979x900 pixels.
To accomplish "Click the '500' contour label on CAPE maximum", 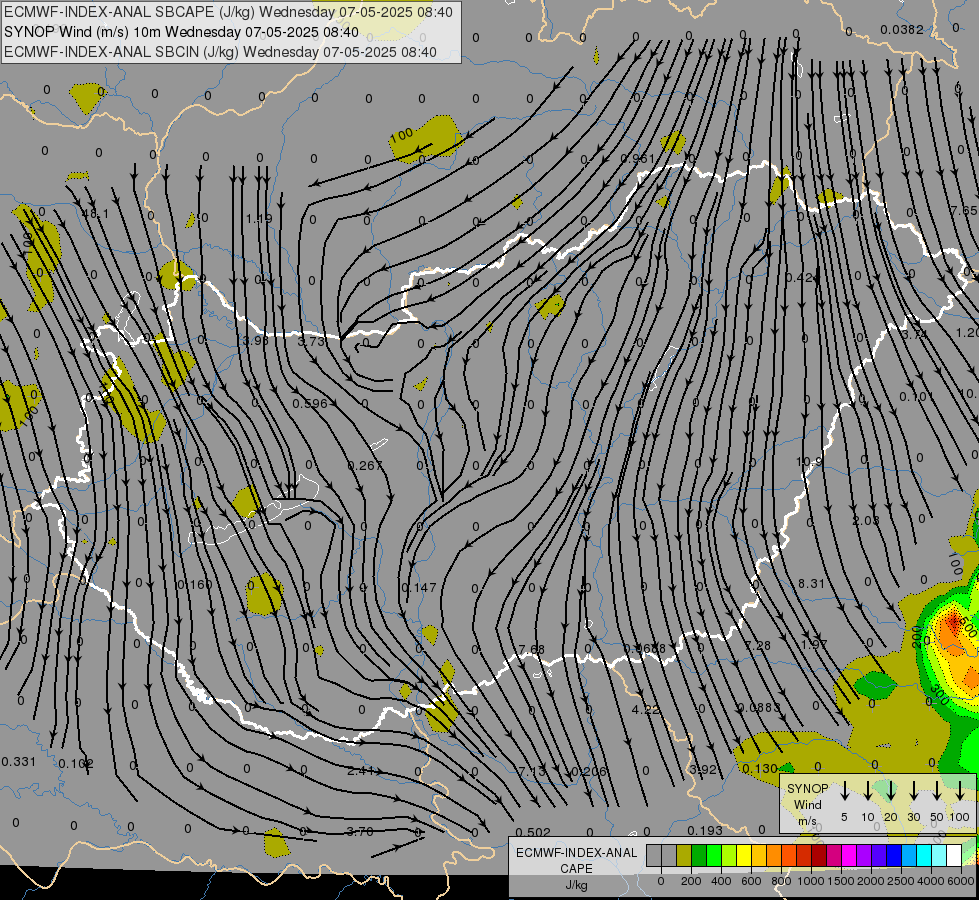I will (x=967, y=628).
